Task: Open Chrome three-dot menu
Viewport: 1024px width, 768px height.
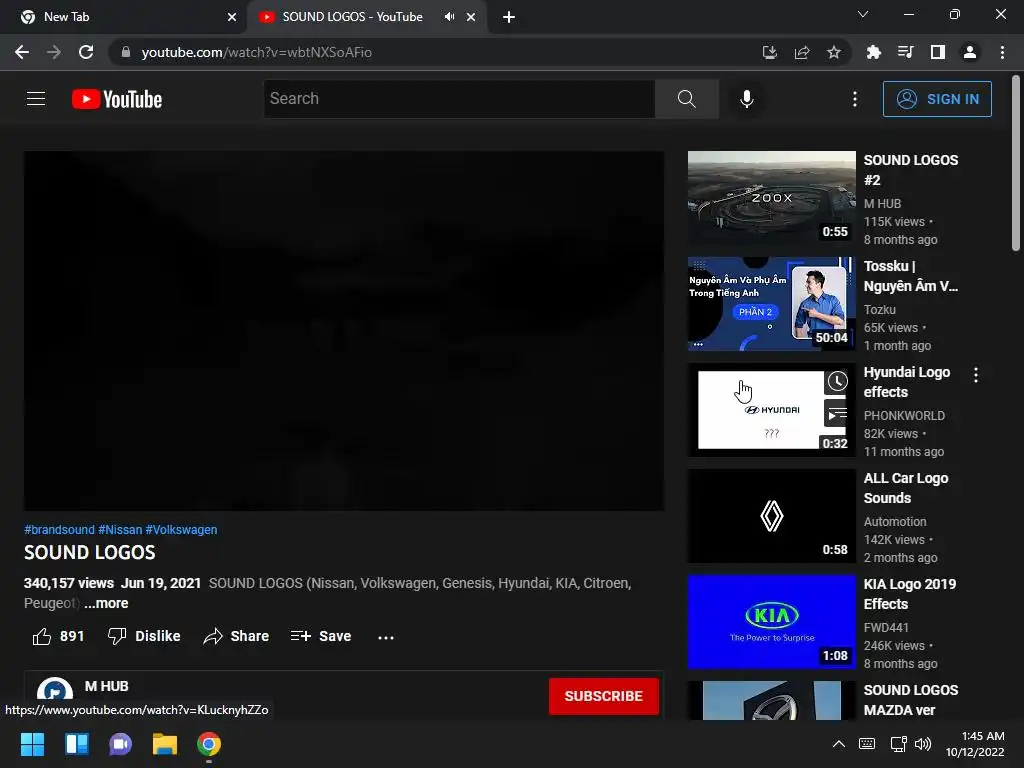Action: [x=1002, y=52]
